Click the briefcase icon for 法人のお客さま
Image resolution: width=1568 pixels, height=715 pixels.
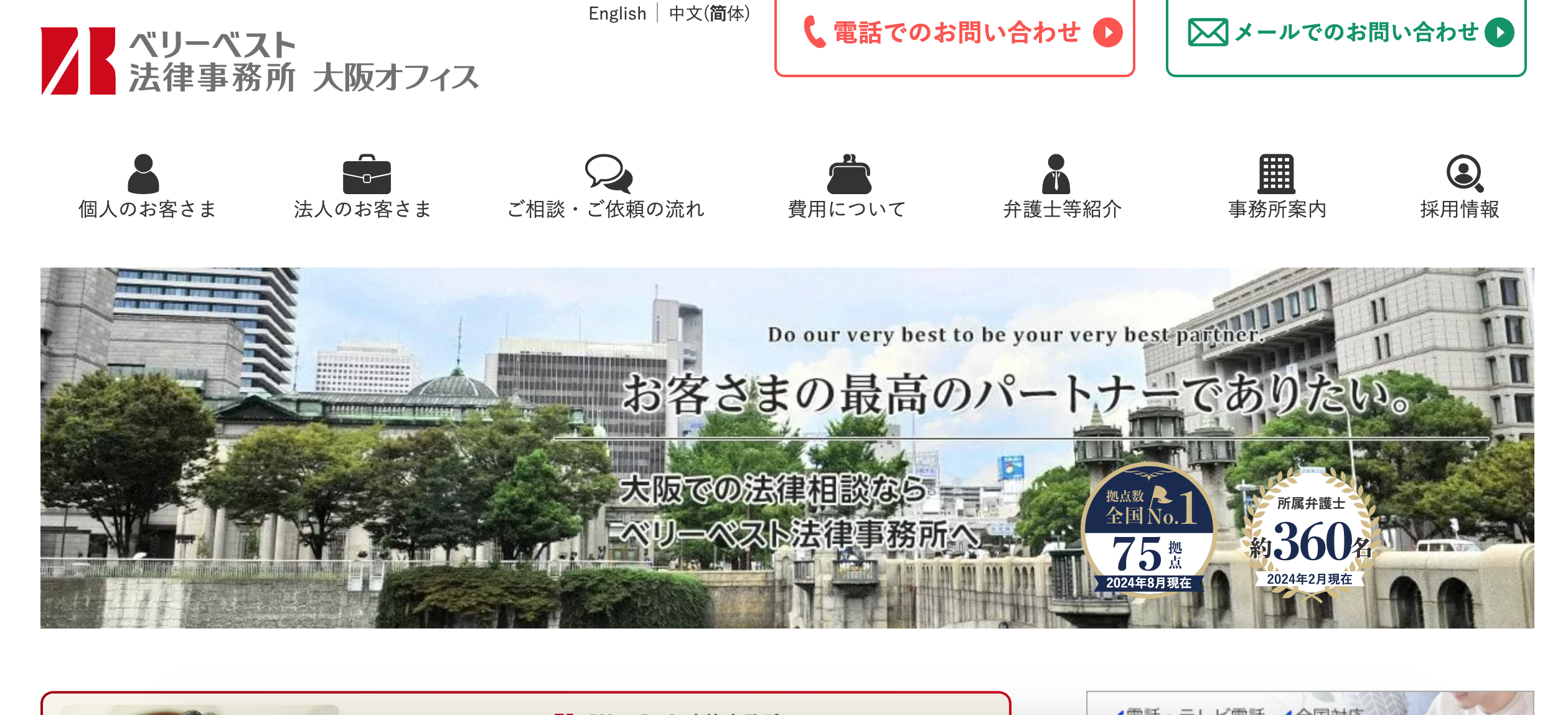pyautogui.click(x=367, y=174)
